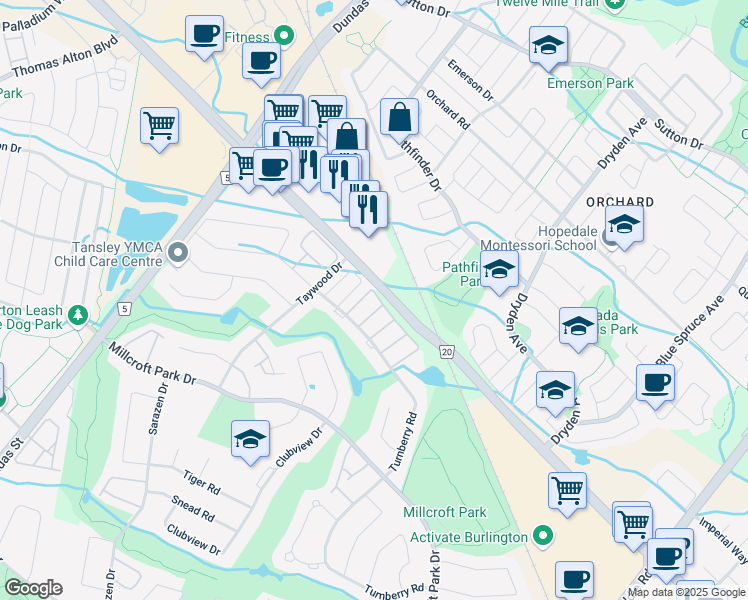Select the Tiger Rd street label
748x600 pixels.
tap(202, 482)
